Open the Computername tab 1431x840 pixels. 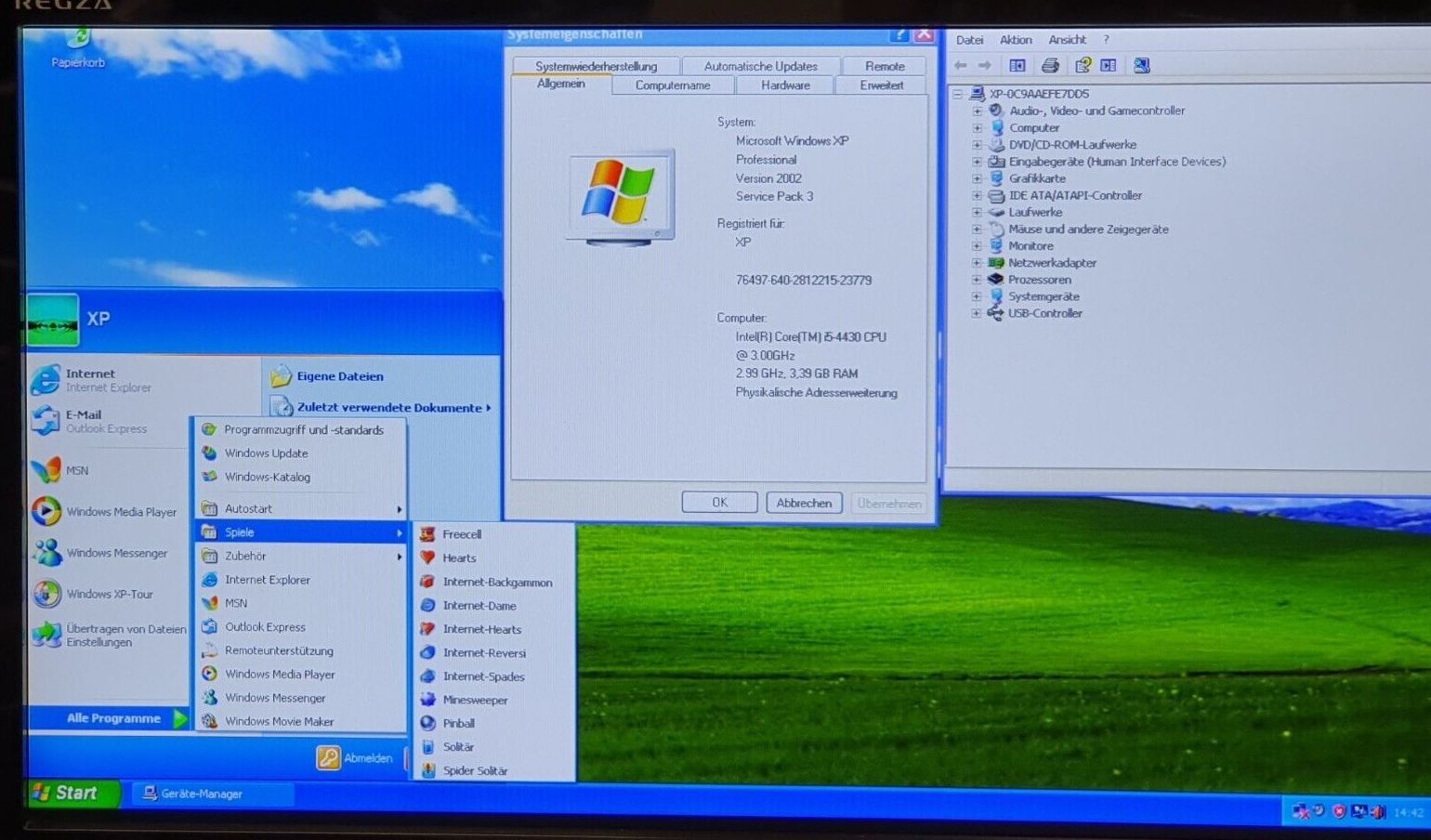click(672, 85)
